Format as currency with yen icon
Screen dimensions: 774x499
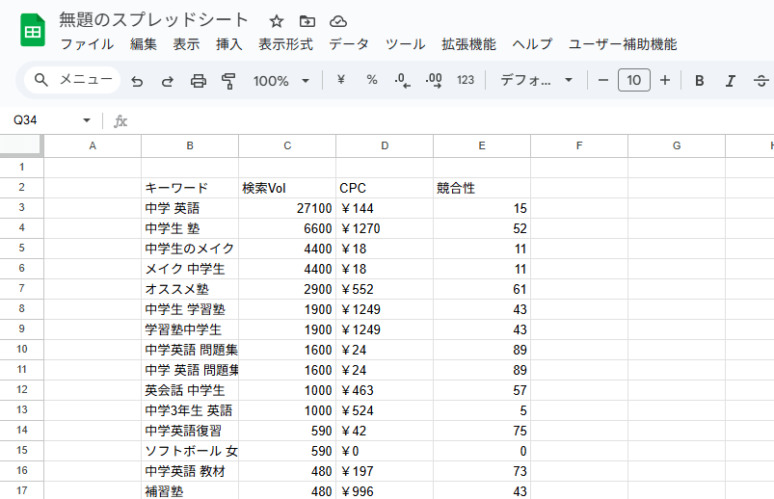pyautogui.click(x=341, y=79)
